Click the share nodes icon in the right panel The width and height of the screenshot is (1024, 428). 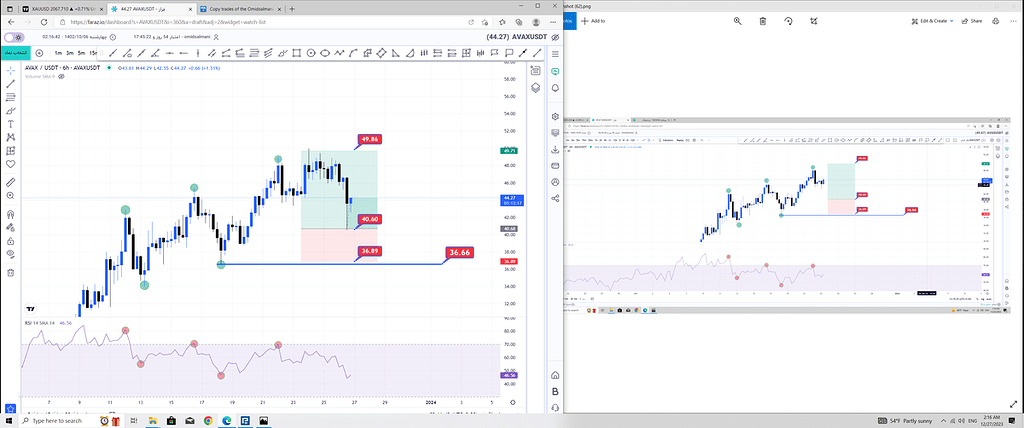pos(556,198)
